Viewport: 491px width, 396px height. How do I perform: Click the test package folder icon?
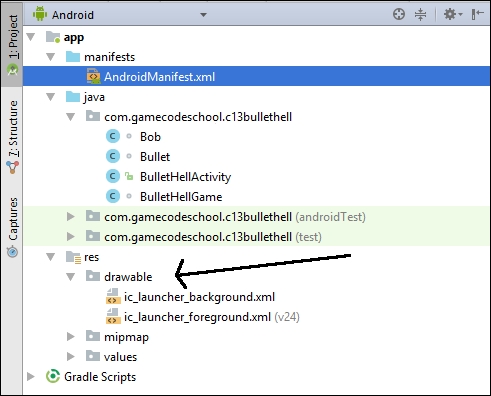pos(93,236)
